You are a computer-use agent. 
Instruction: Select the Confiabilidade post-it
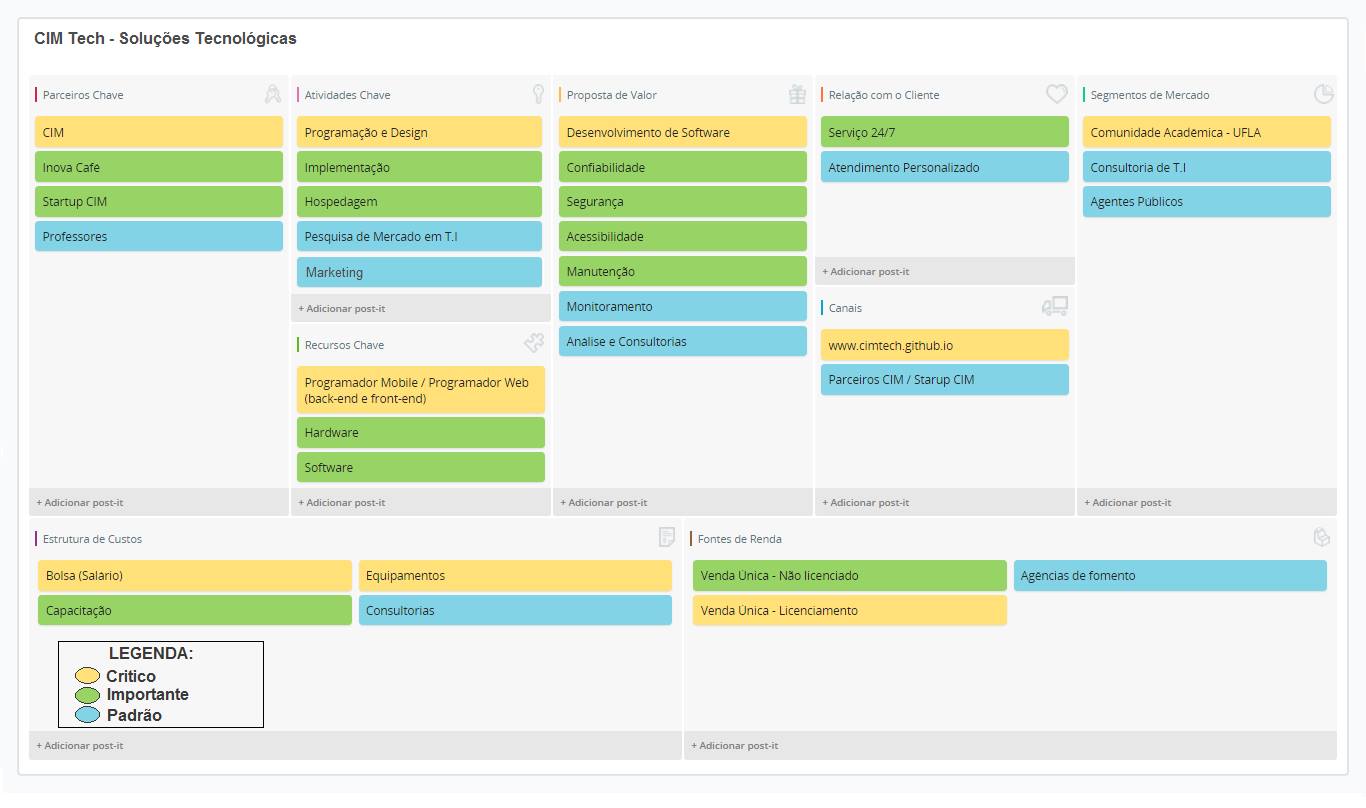click(683, 167)
